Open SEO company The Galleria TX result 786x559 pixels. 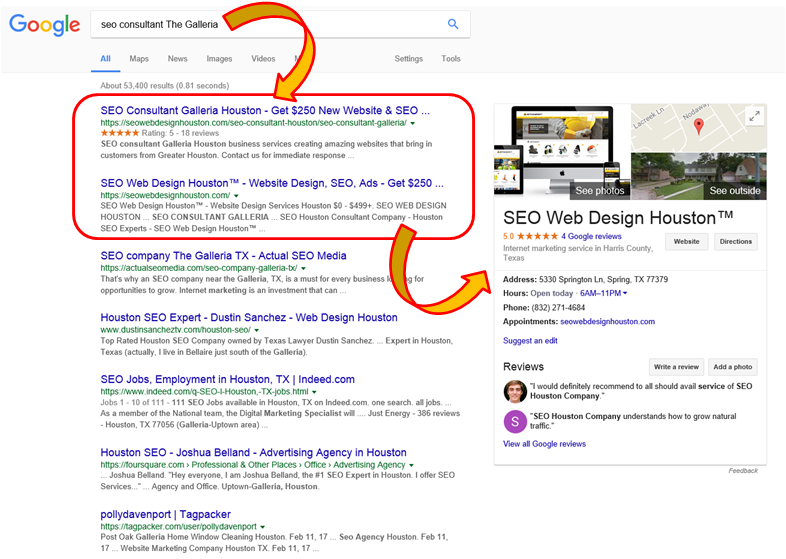click(223, 256)
